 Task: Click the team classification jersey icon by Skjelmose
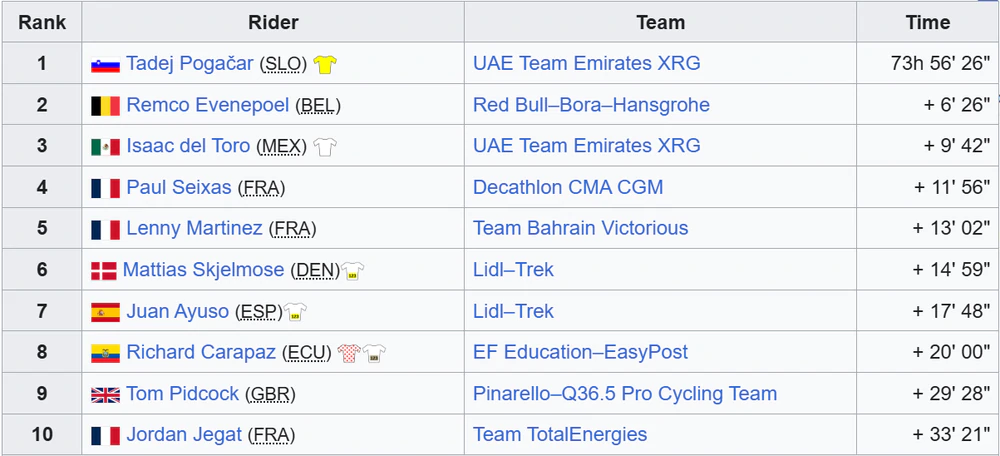352,270
